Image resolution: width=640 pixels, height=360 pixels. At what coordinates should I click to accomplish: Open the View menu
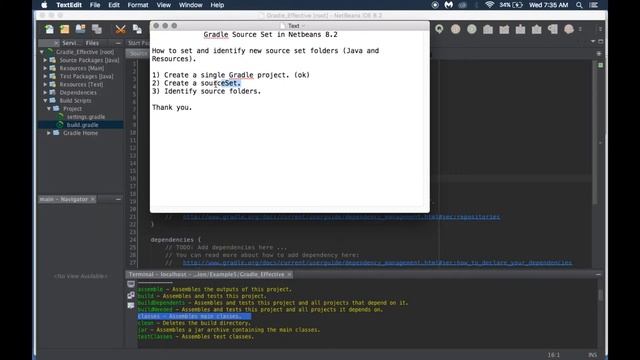pyautogui.click(x=164, y=5)
